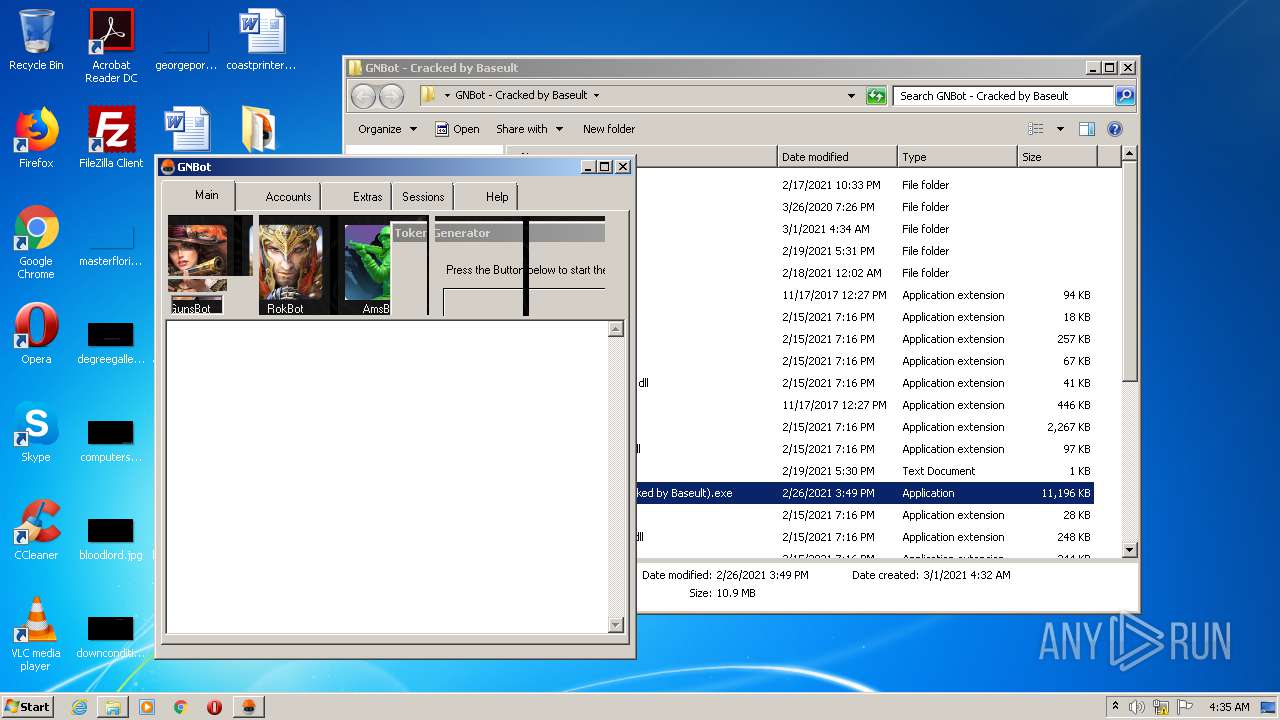
Task: Sort by Type column header
Action: (x=956, y=157)
